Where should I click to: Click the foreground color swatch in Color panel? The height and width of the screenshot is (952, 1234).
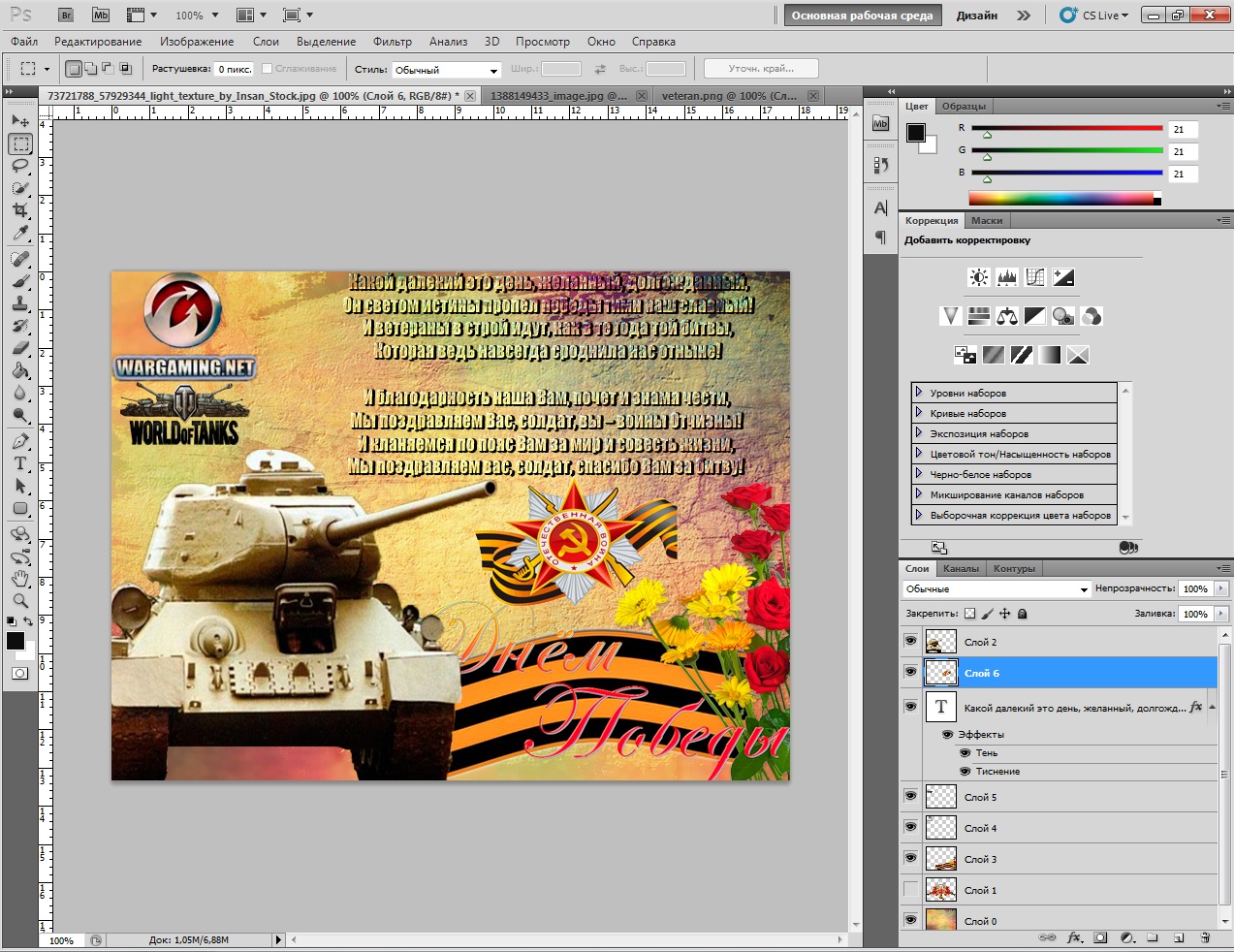916,133
